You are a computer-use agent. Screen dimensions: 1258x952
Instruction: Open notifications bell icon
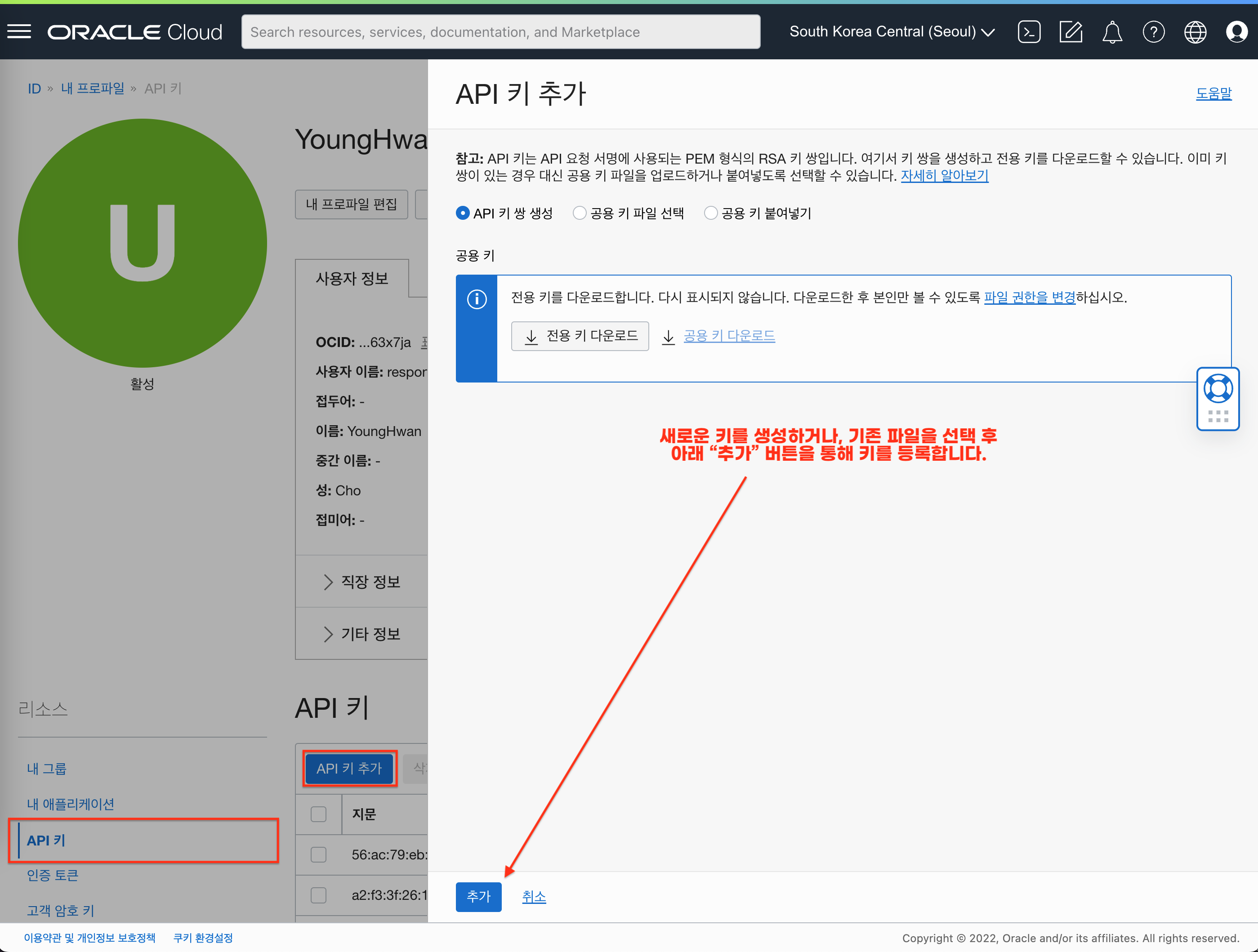(1112, 32)
